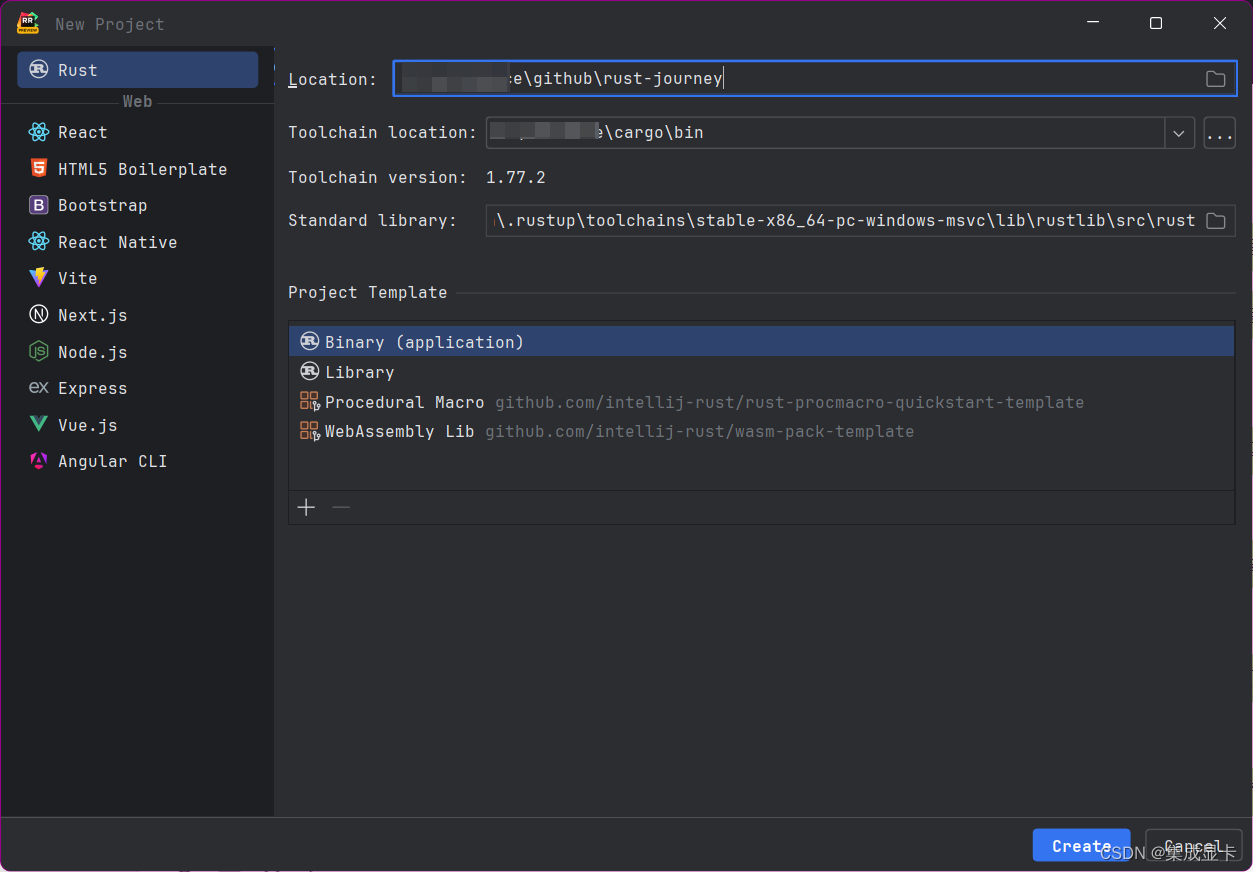Click the Vue.js V icon
This screenshot has width=1253, height=872.
click(x=39, y=425)
